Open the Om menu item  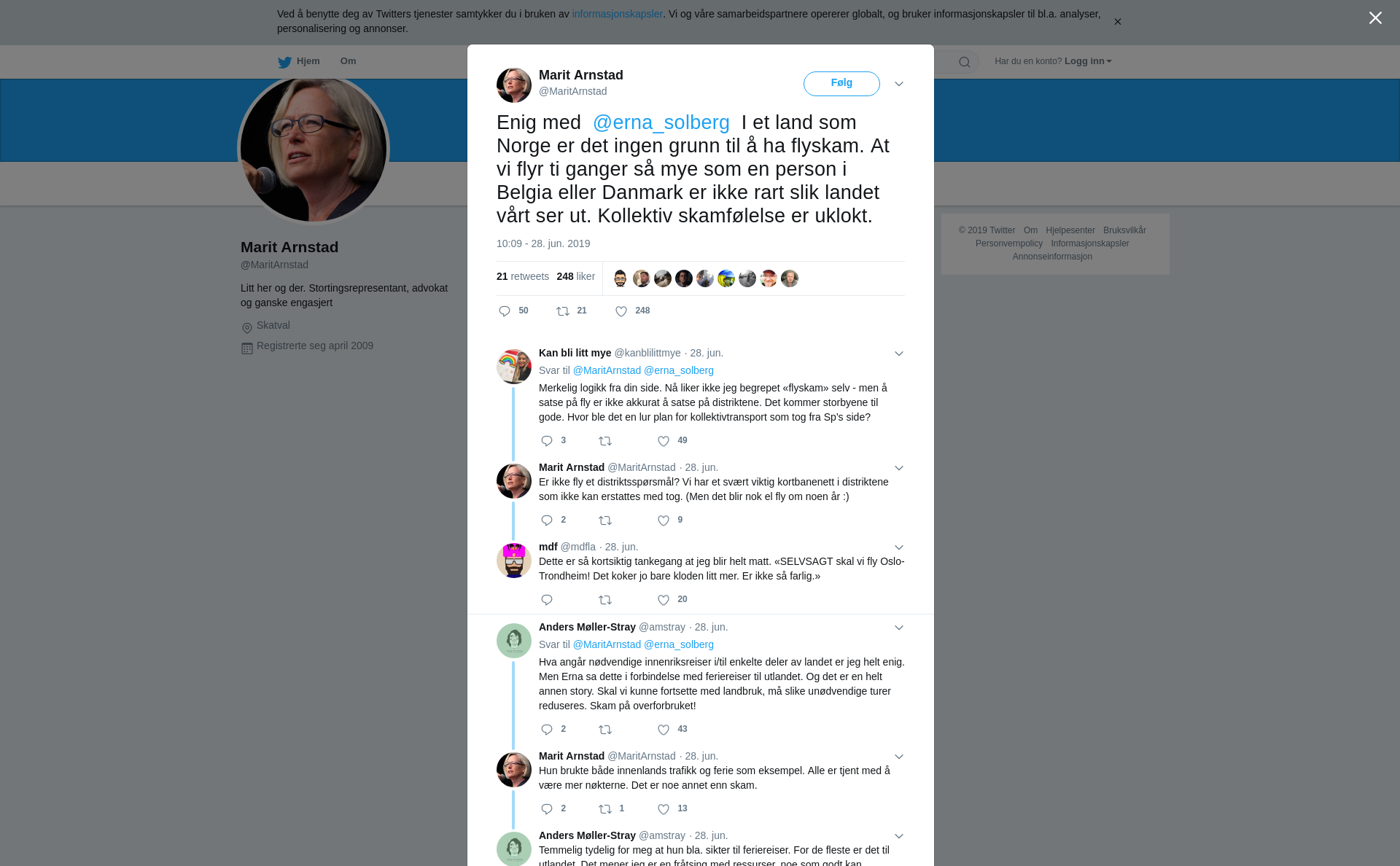tap(348, 61)
